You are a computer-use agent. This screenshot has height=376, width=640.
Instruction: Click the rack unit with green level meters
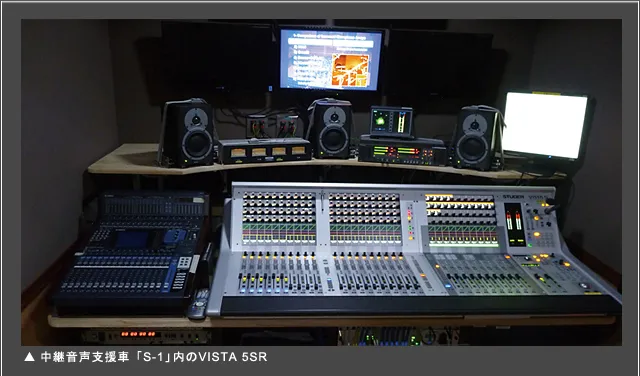[402, 152]
